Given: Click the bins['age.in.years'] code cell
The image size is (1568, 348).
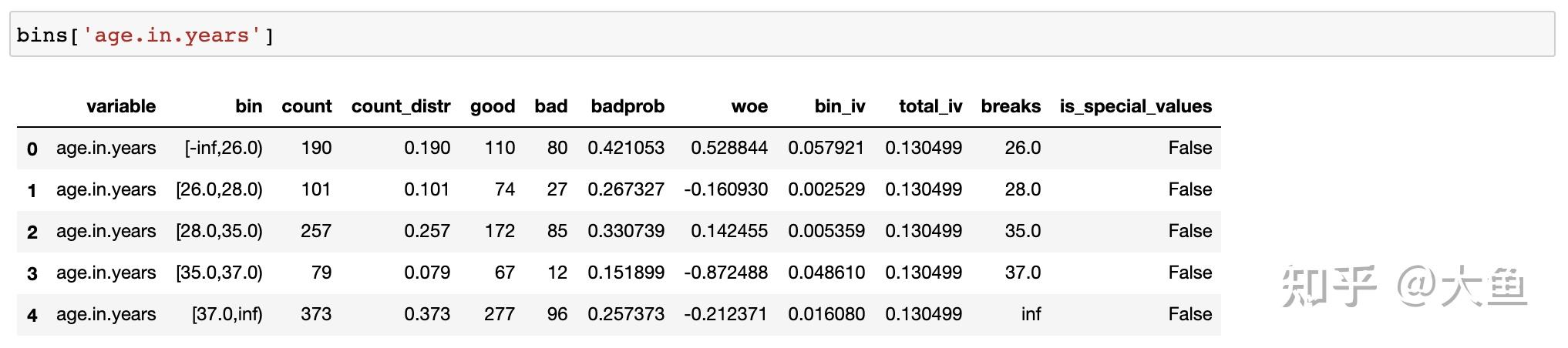Looking at the screenshot, I should pyautogui.click(x=782, y=35).
